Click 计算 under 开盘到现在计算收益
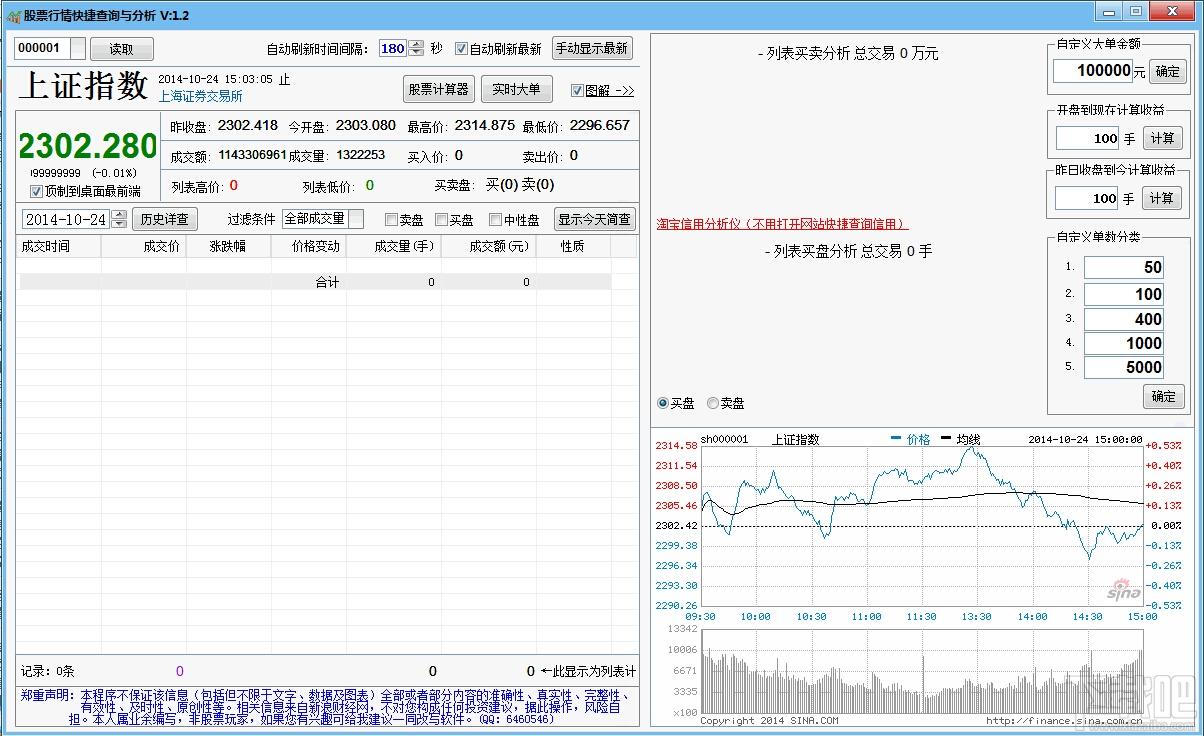 (x=1161, y=139)
